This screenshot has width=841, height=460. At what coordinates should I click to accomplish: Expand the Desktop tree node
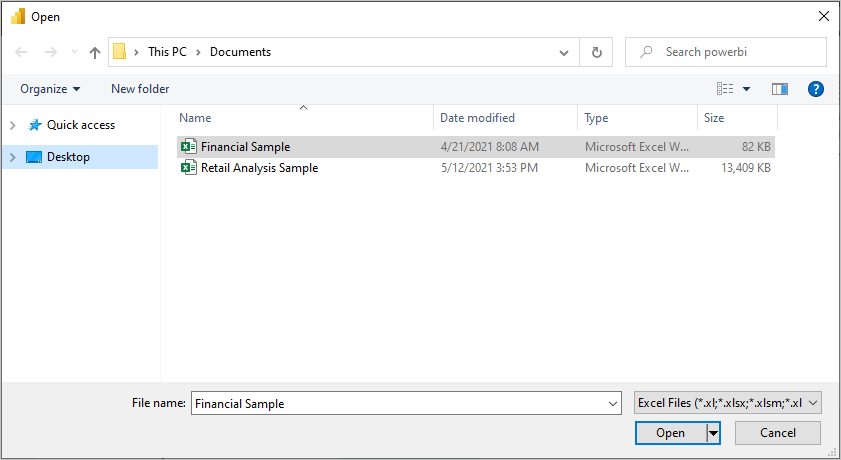(x=13, y=157)
